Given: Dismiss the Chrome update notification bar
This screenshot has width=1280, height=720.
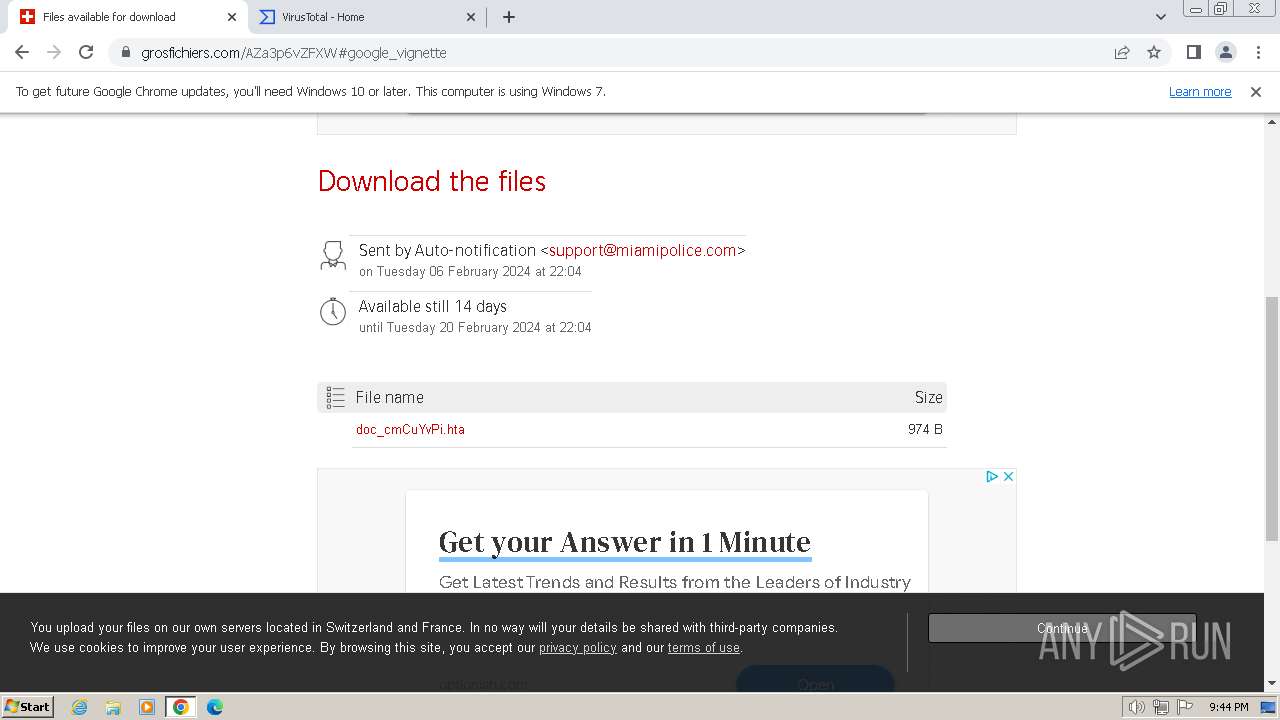Looking at the screenshot, I should (1256, 91).
